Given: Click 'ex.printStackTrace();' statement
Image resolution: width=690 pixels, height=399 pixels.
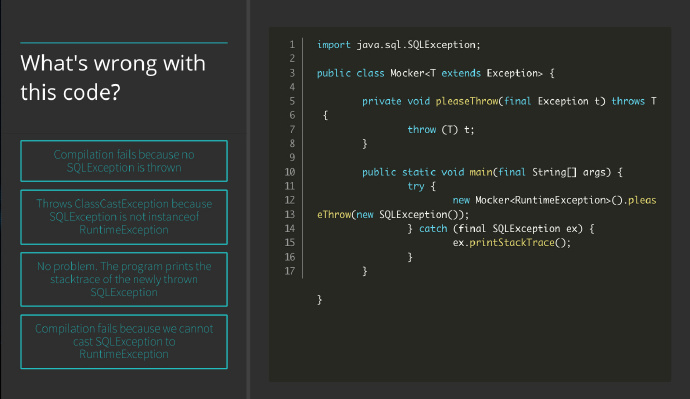Looking at the screenshot, I should 511,242.
